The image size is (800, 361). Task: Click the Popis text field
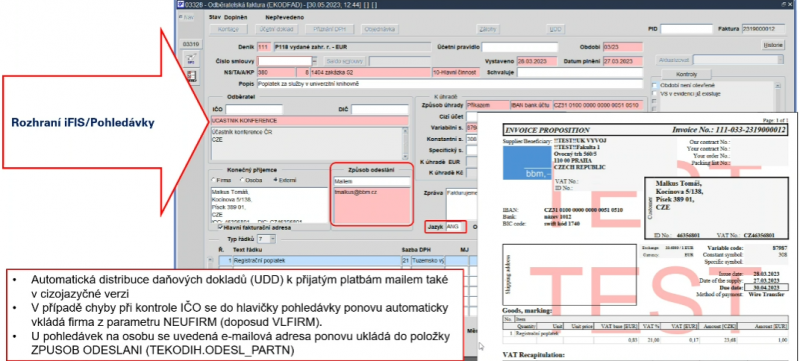(x=450, y=84)
